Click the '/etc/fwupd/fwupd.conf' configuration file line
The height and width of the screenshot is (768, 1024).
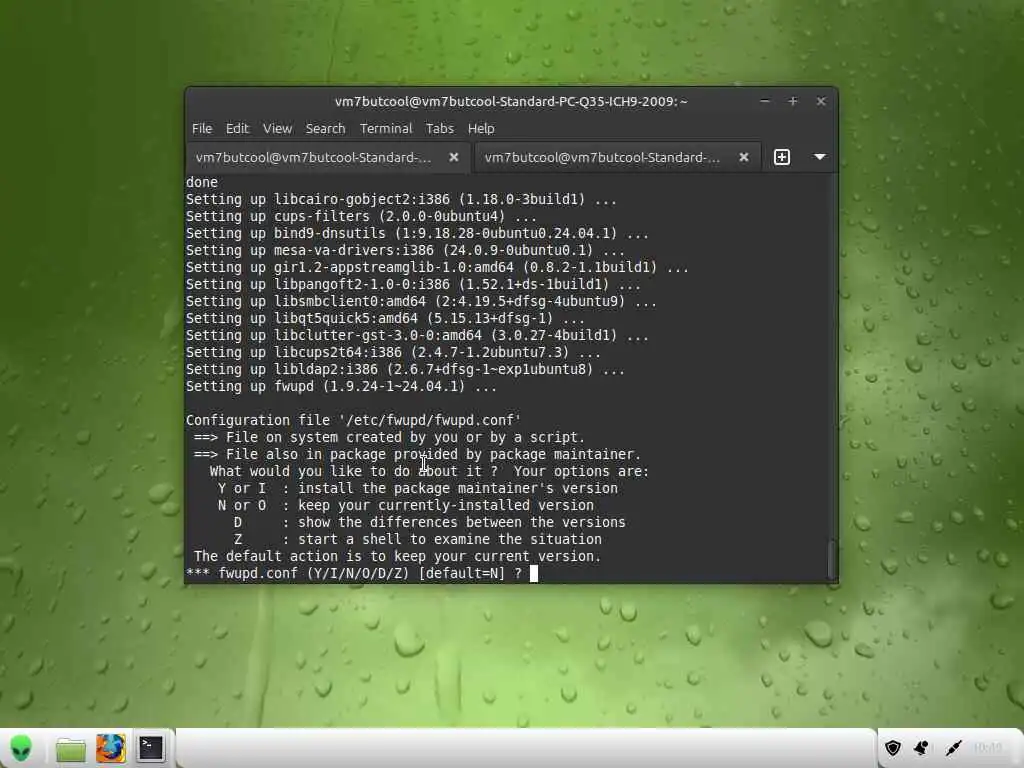tap(353, 420)
